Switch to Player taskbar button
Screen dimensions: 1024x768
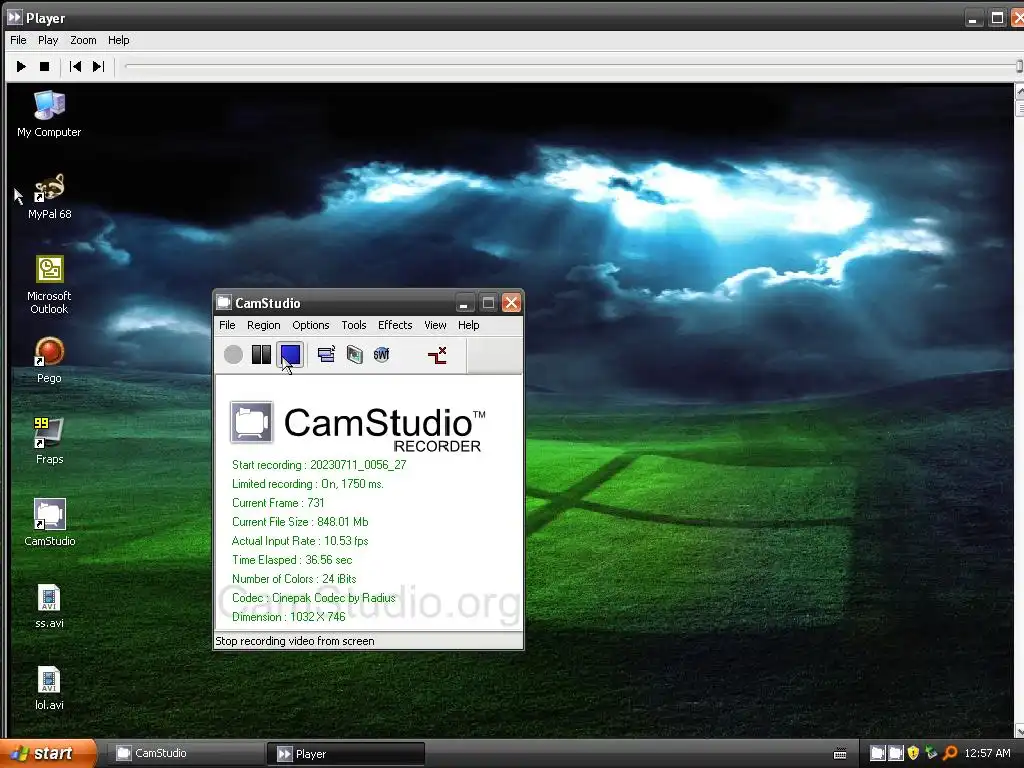click(345, 754)
